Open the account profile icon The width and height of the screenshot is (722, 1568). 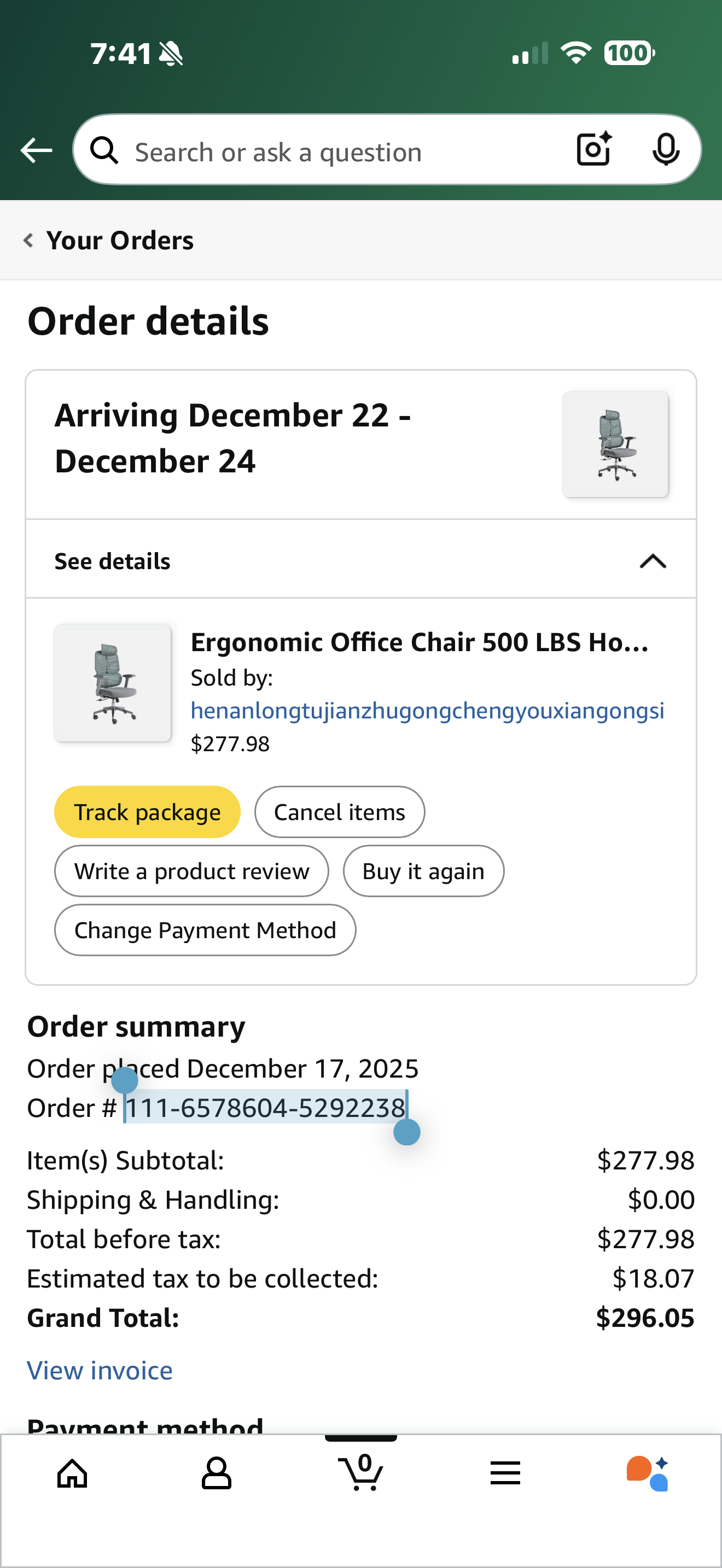coord(216,1473)
